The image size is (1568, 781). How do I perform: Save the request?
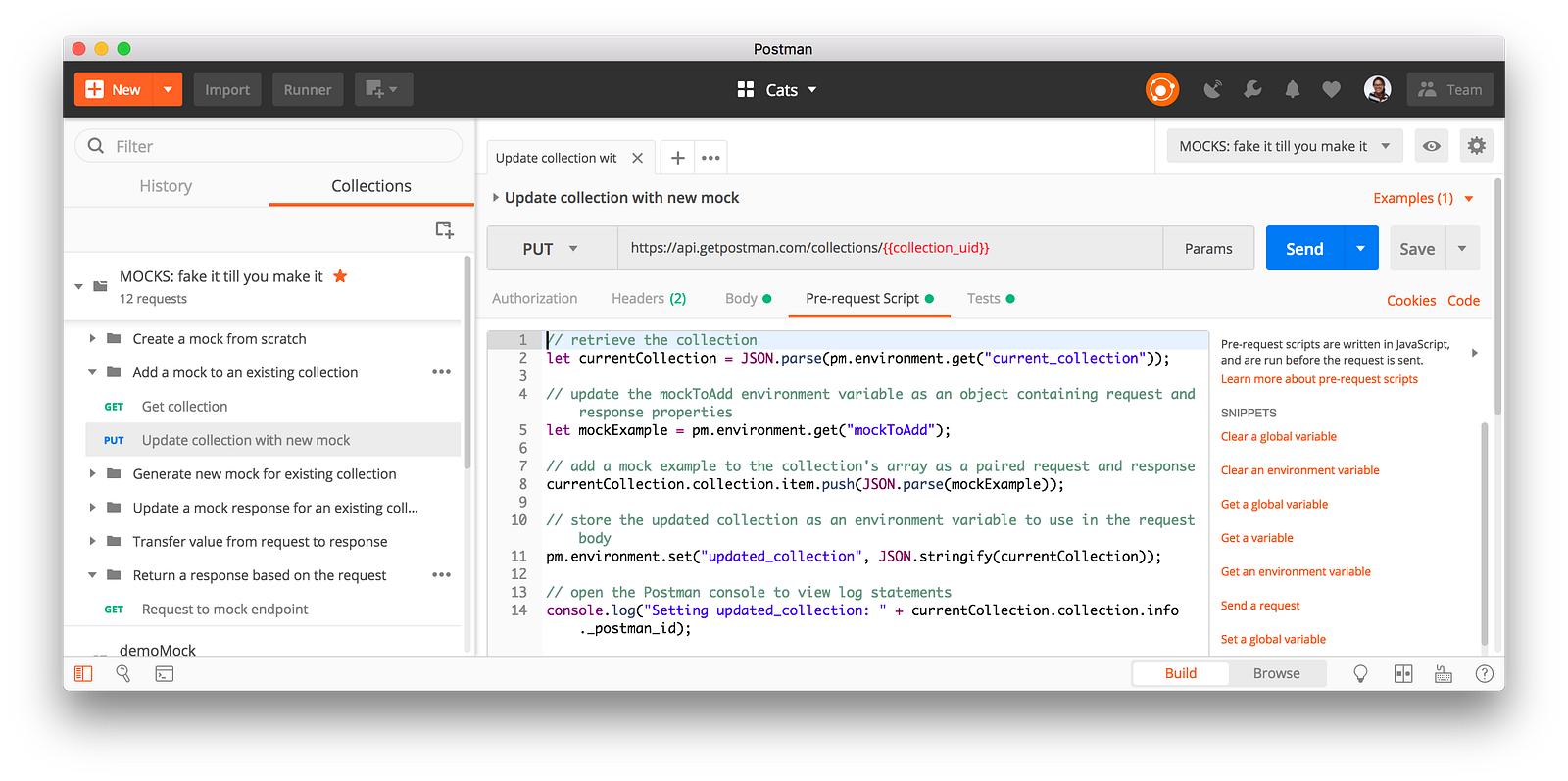1417,249
